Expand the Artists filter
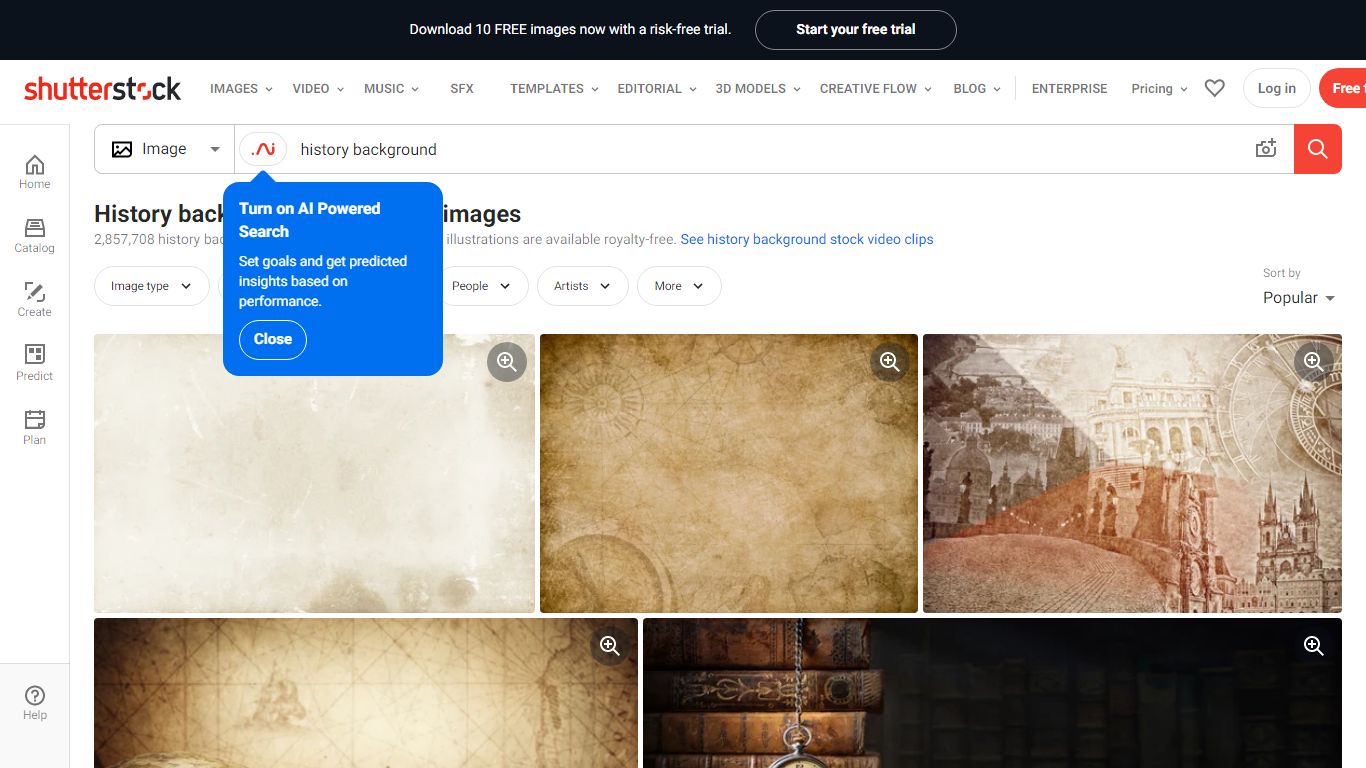 click(582, 286)
